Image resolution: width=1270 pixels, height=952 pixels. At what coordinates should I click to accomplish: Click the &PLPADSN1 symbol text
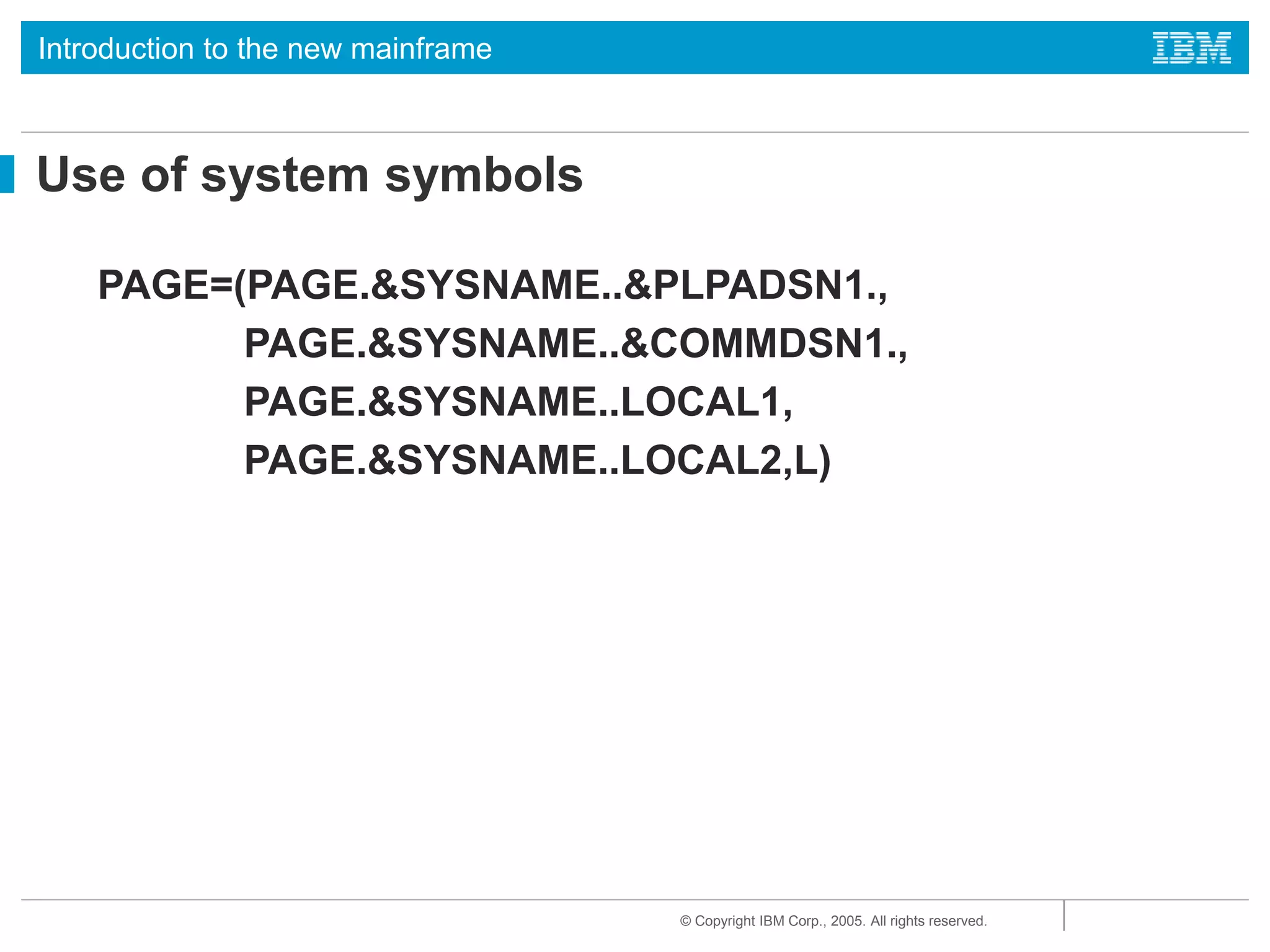point(744,286)
